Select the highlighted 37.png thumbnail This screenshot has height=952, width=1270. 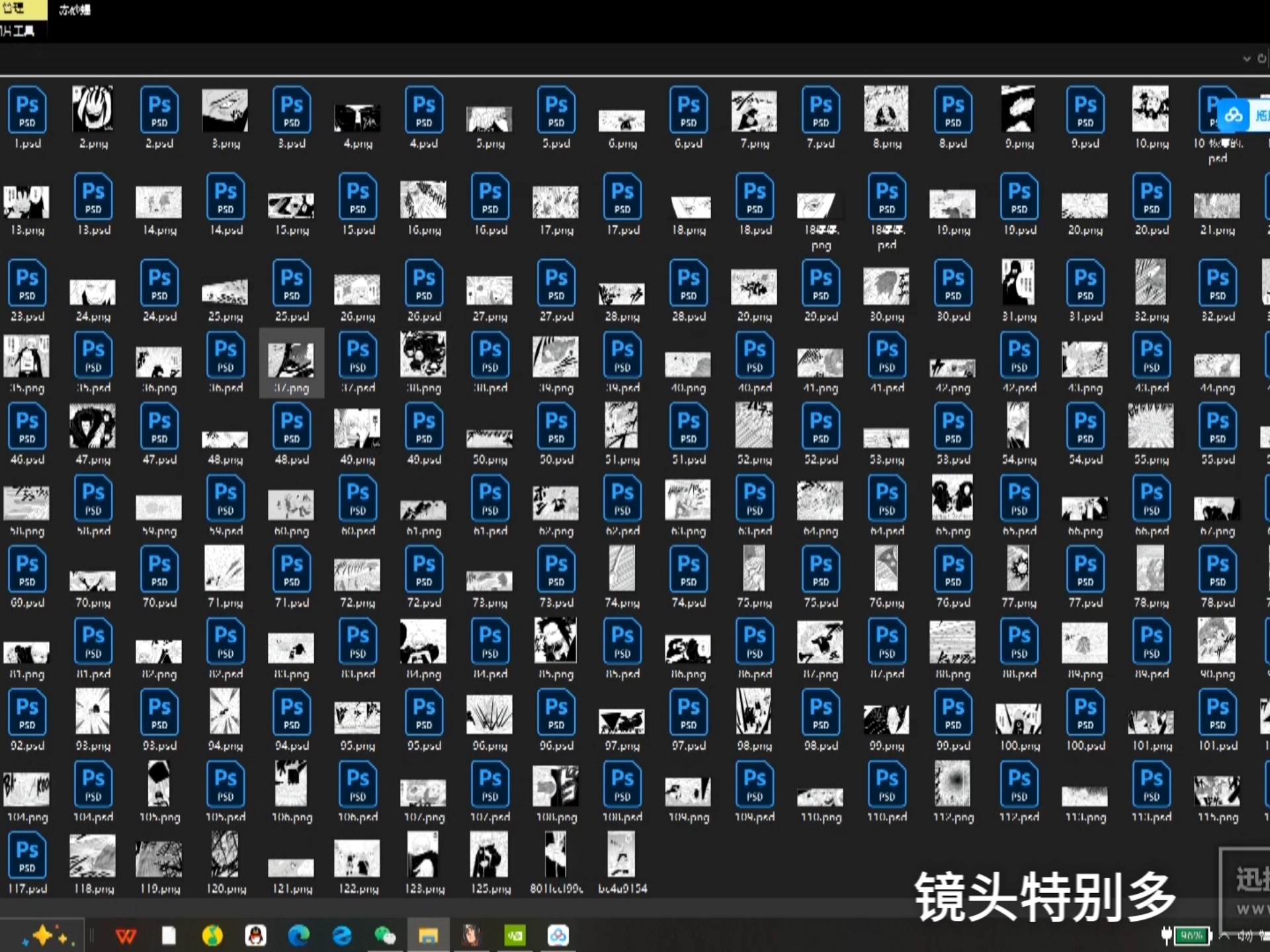[291, 360]
